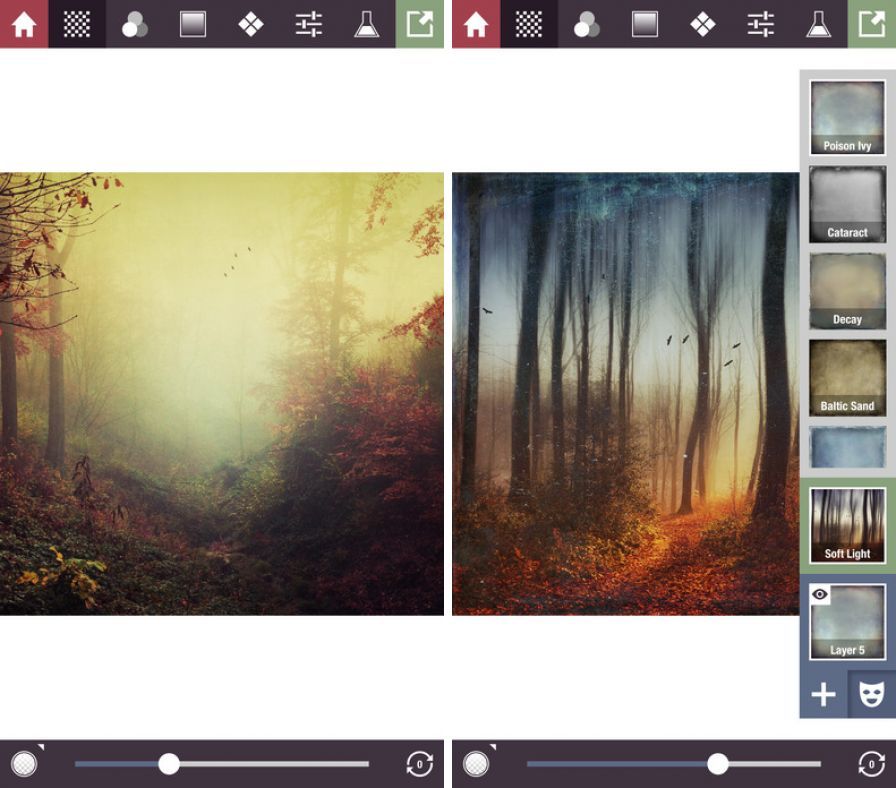The width and height of the screenshot is (896, 788).
Task: Add a new layer with the plus button
Action: [823, 695]
